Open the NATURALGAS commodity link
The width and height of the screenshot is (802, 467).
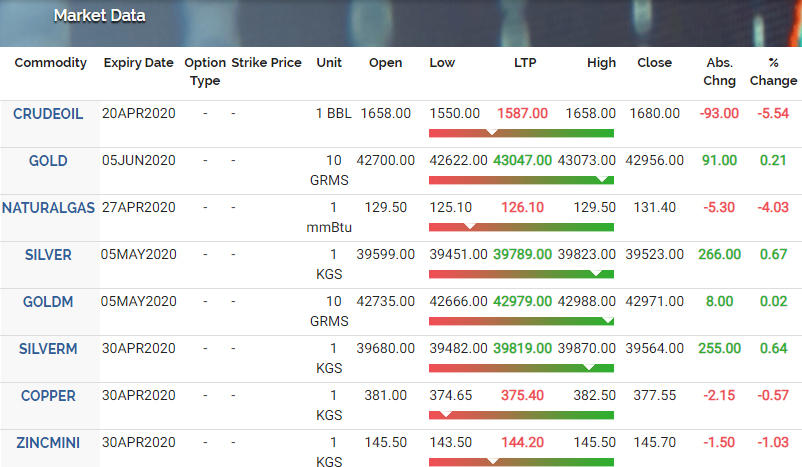point(48,208)
